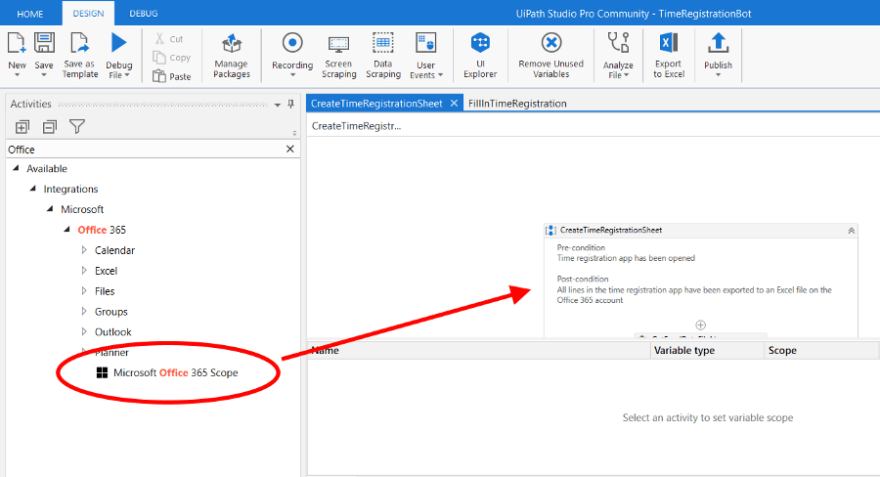This screenshot has height=477, width=880.
Task: Open the Save dropdown arrow
Action: 44,75
